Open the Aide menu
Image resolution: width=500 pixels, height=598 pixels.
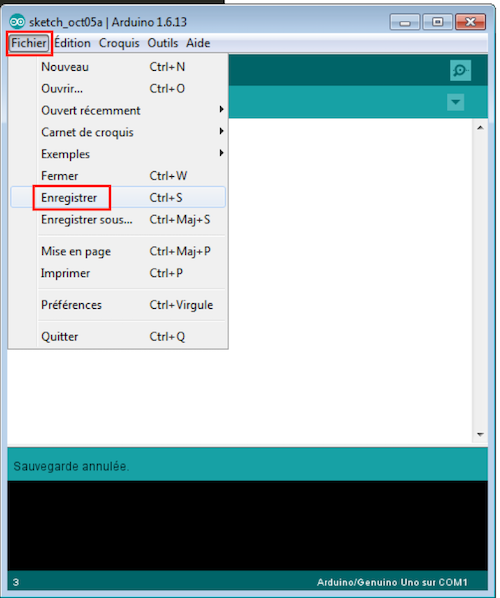pos(198,43)
